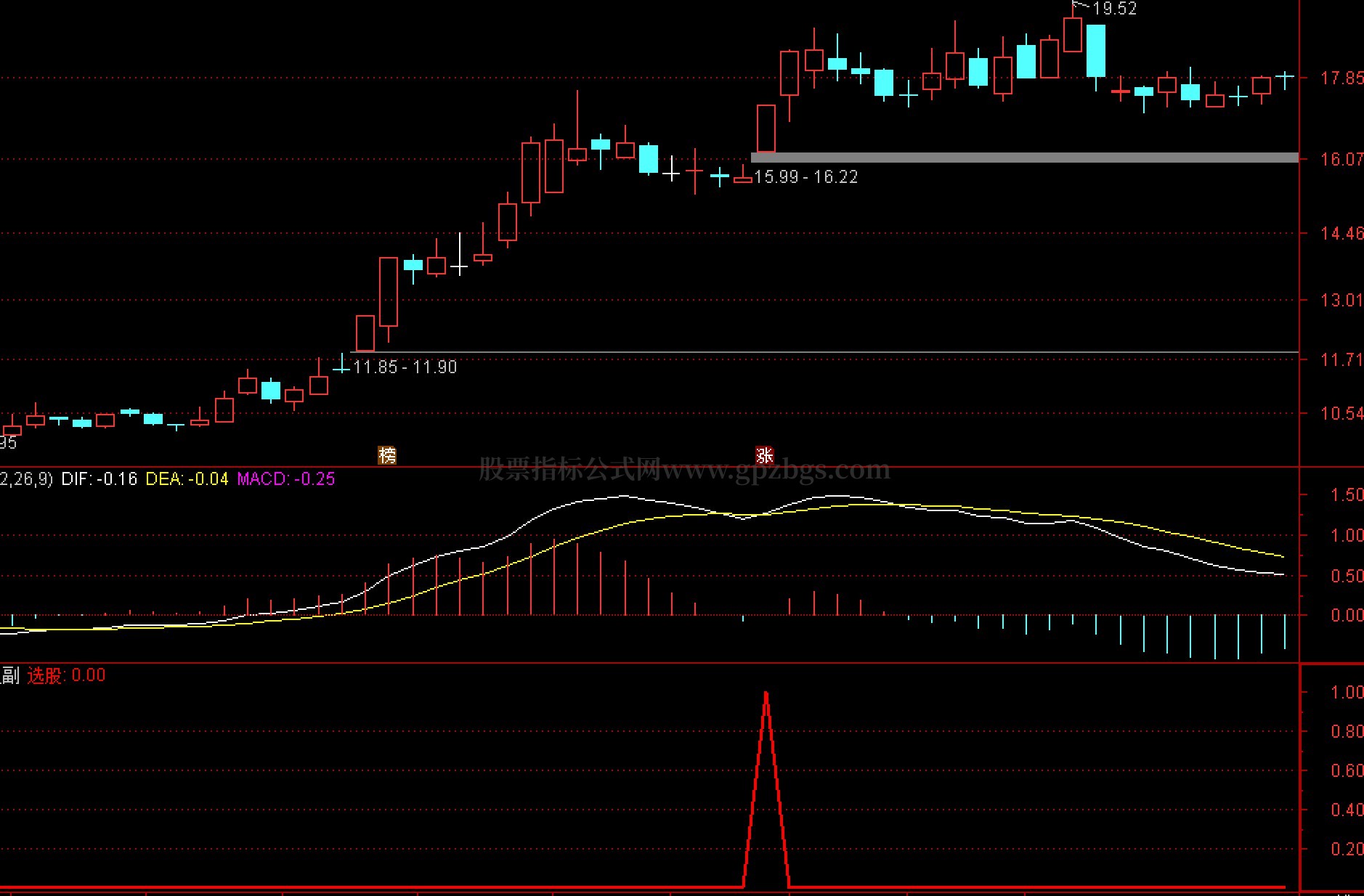Click the 16.07 price axis label
This screenshot has width=1364, height=896.
tap(1341, 159)
